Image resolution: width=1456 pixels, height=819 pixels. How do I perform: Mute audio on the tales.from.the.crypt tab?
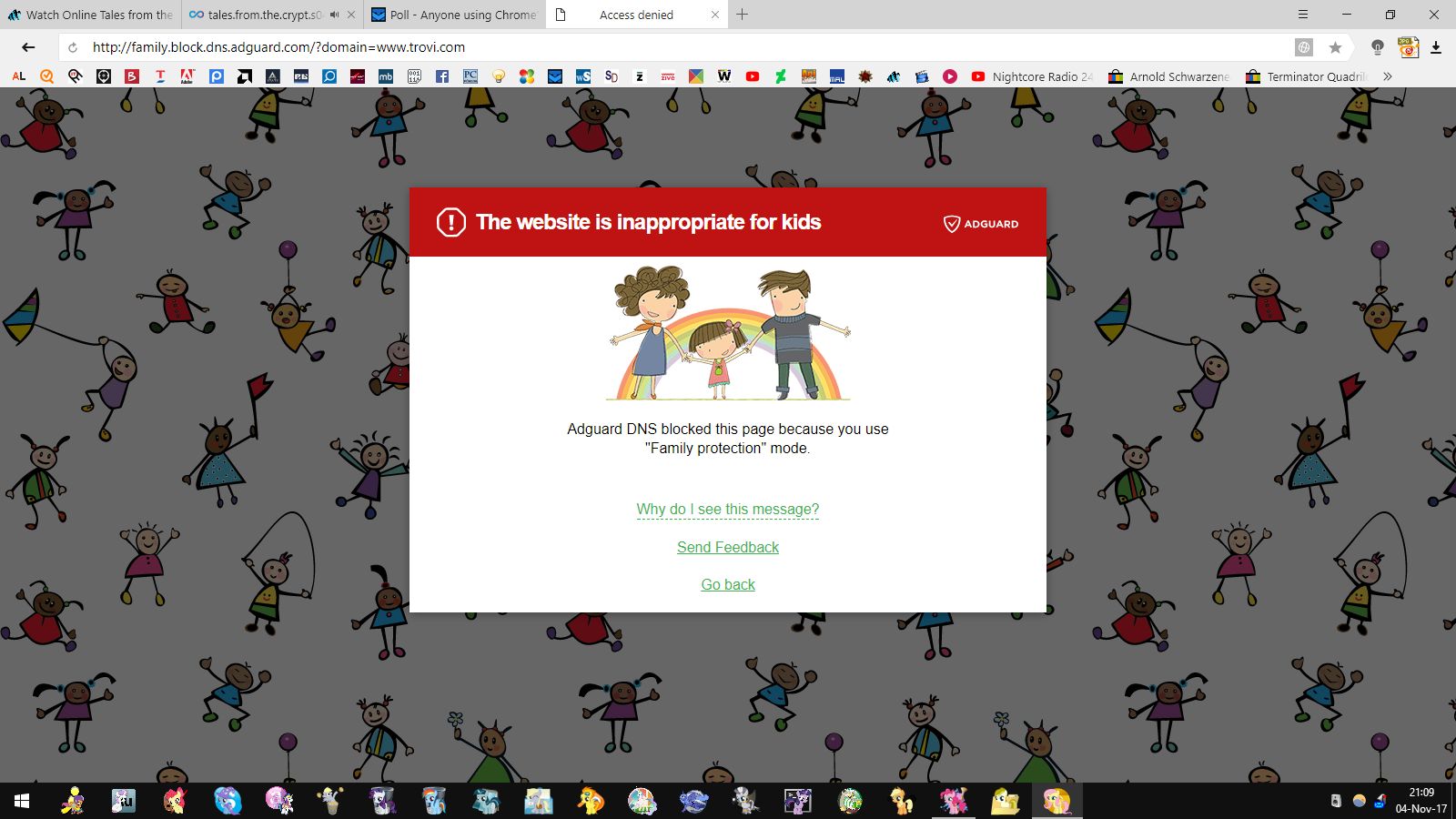point(335,15)
